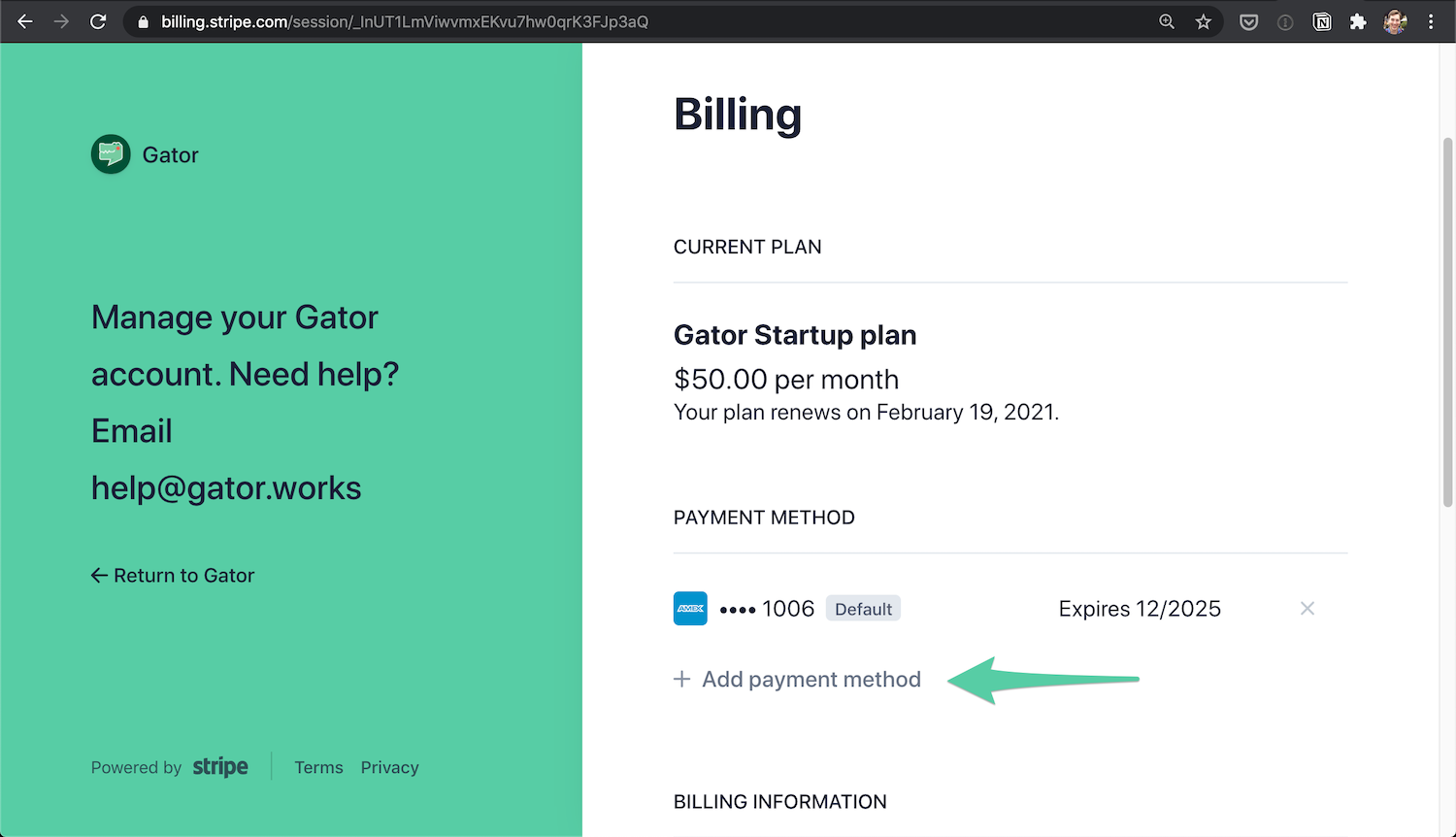Image resolution: width=1456 pixels, height=837 pixels.
Task: Click the Amex card icon
Action: click(690, 609)
